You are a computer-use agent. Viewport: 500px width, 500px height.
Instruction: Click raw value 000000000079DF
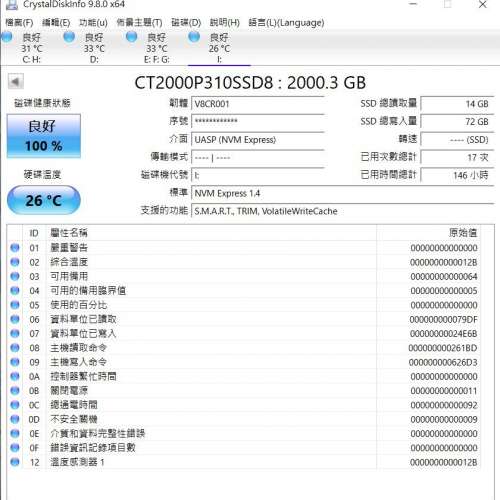tap(443, 319)
